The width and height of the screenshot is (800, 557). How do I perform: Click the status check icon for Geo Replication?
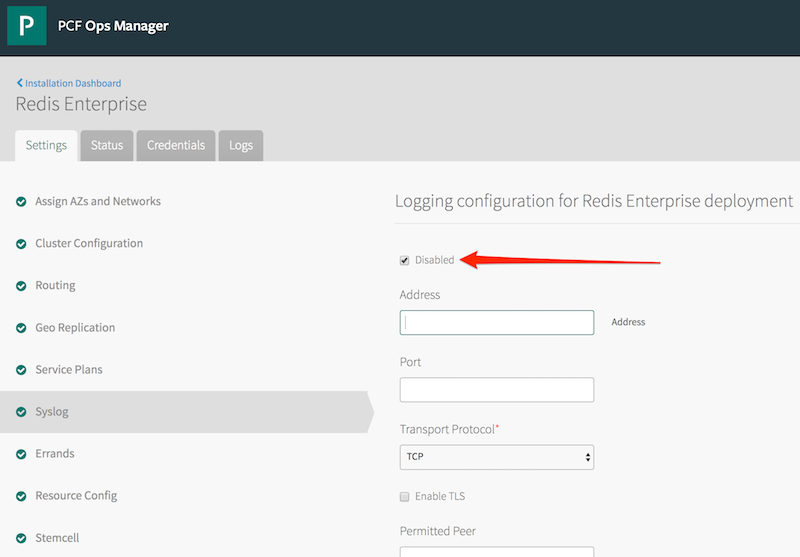click(x=21, y=328)
